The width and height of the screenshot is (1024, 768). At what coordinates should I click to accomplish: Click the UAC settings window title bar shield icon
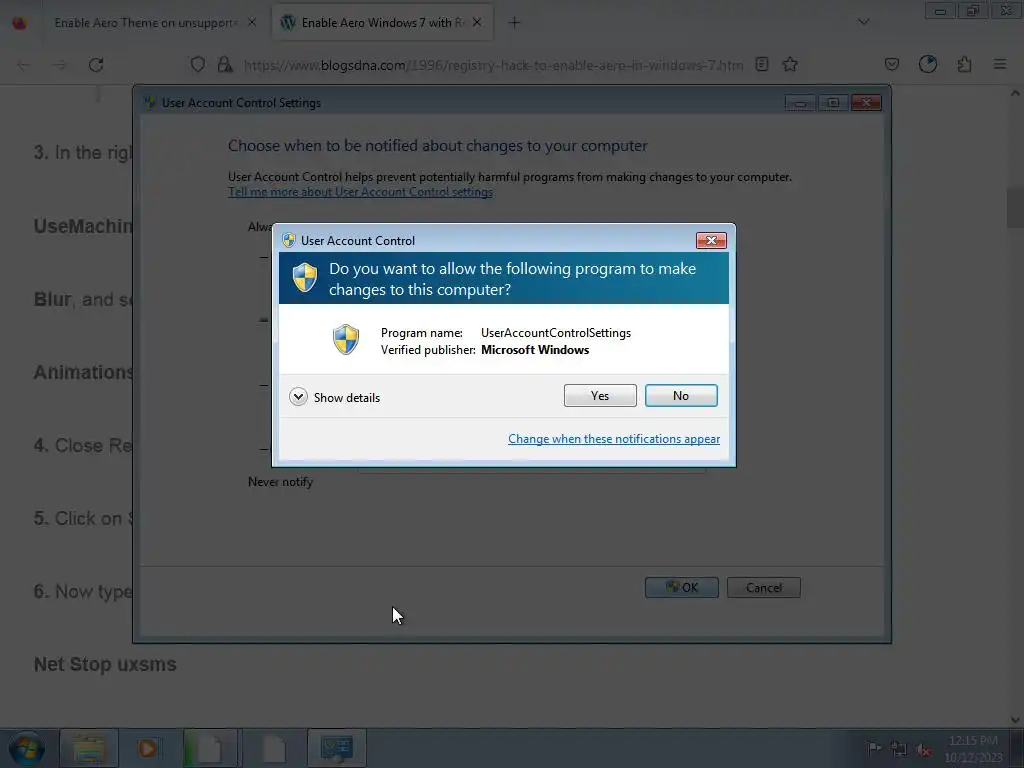point(150,103)
